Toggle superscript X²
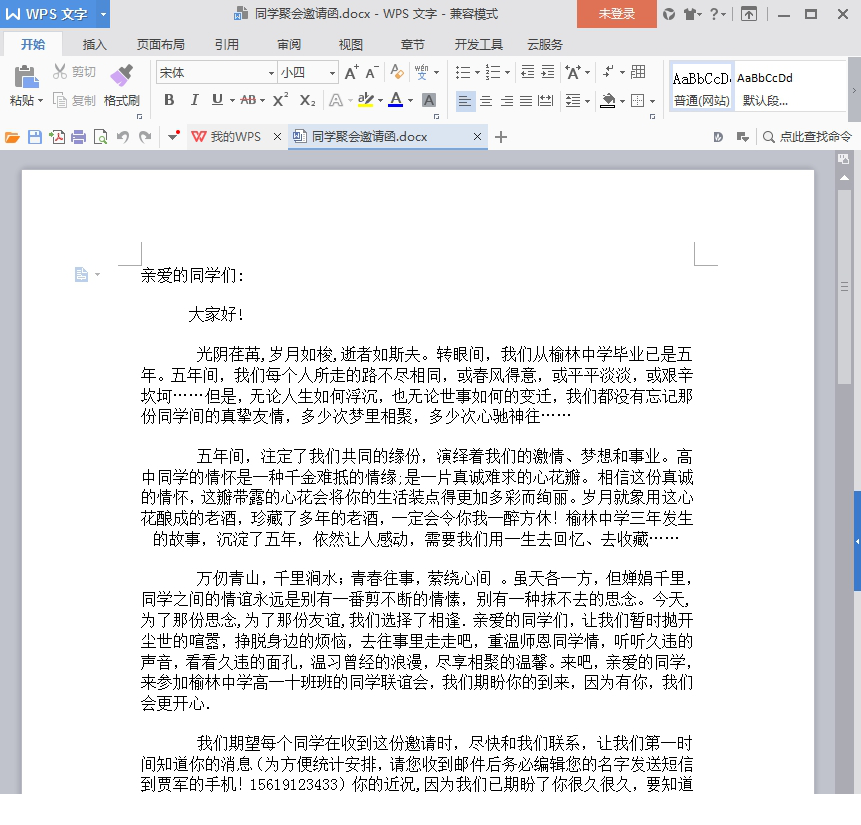 [x=280, y=100]
